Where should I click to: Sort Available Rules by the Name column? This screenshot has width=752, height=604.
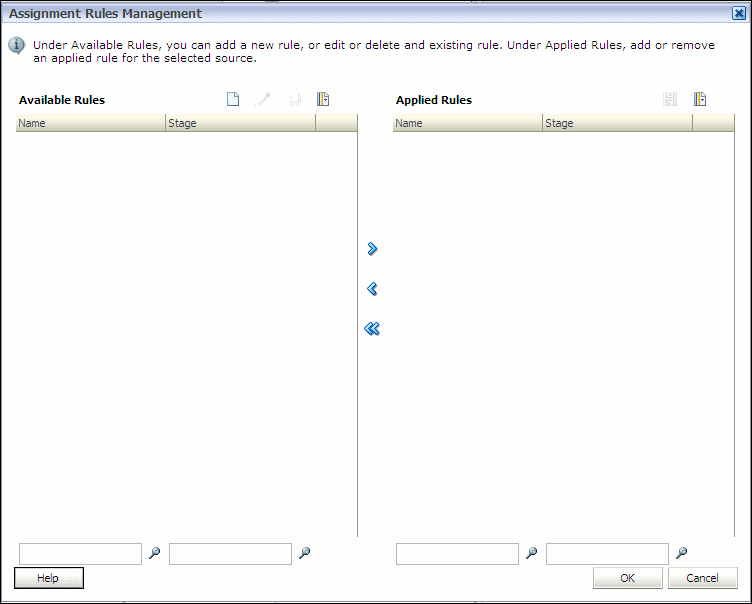click(x=91, y=123)
